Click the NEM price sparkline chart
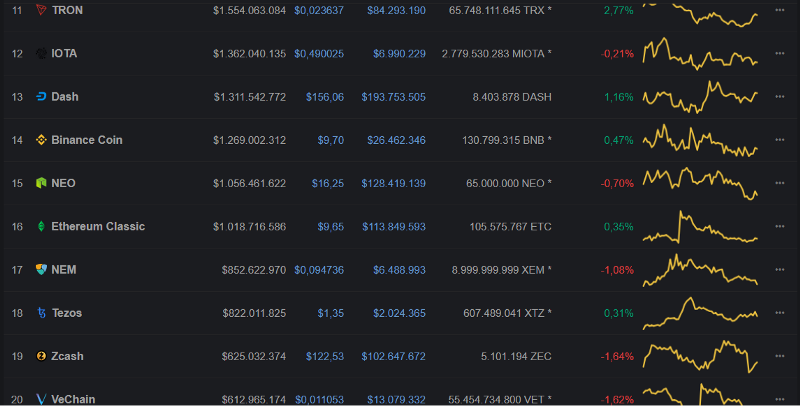 (x=700, y=270)
